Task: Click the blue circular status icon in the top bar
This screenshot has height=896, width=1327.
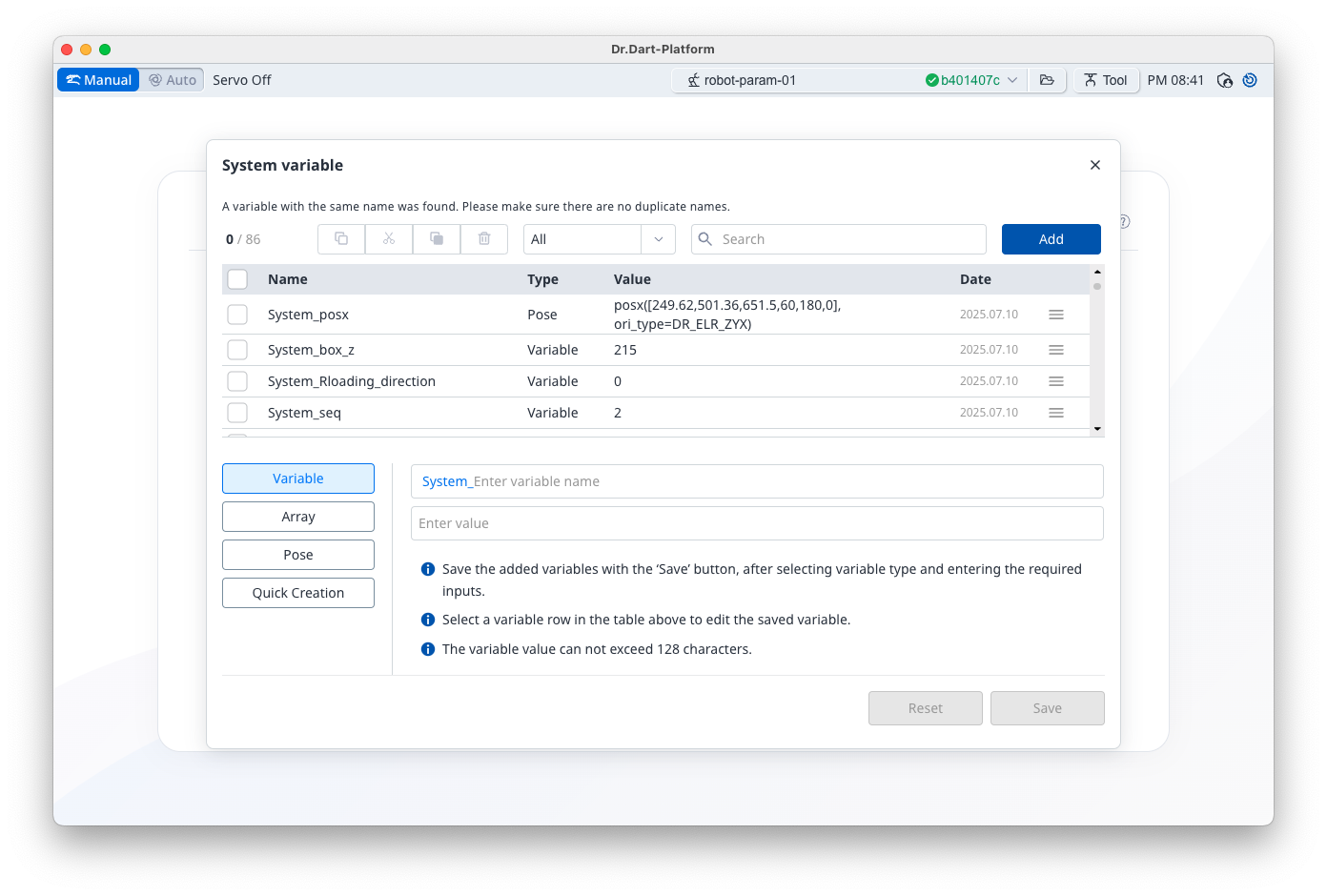Action: point(1250,80)
